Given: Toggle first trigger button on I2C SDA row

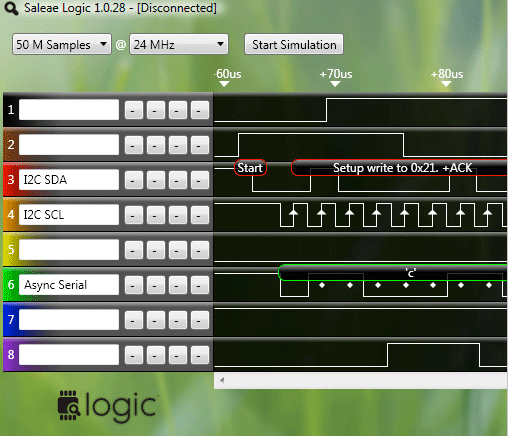Looking at the screenshot, I should click(x=134, y=180).
